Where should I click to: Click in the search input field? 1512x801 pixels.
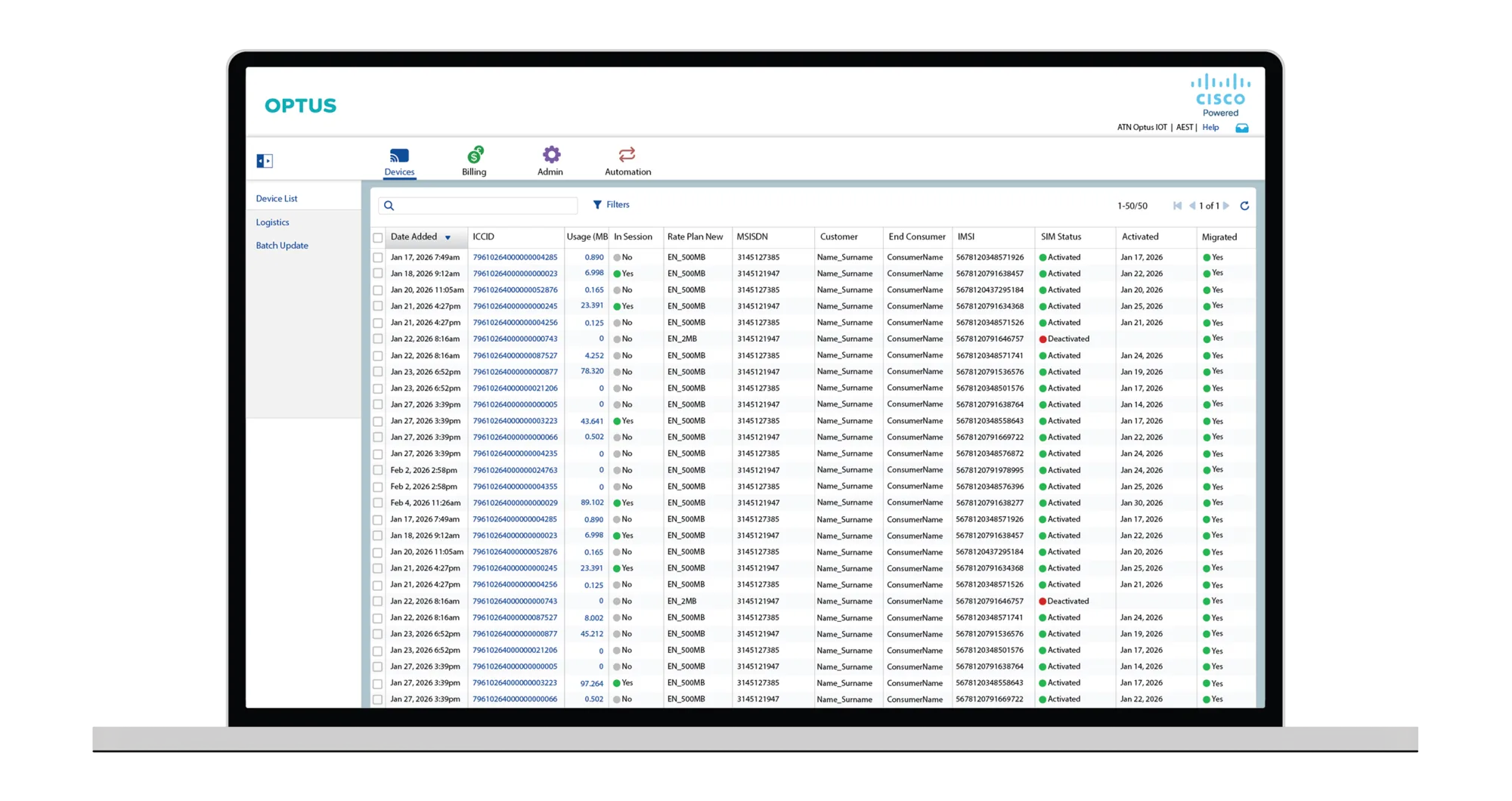[479, 206]
